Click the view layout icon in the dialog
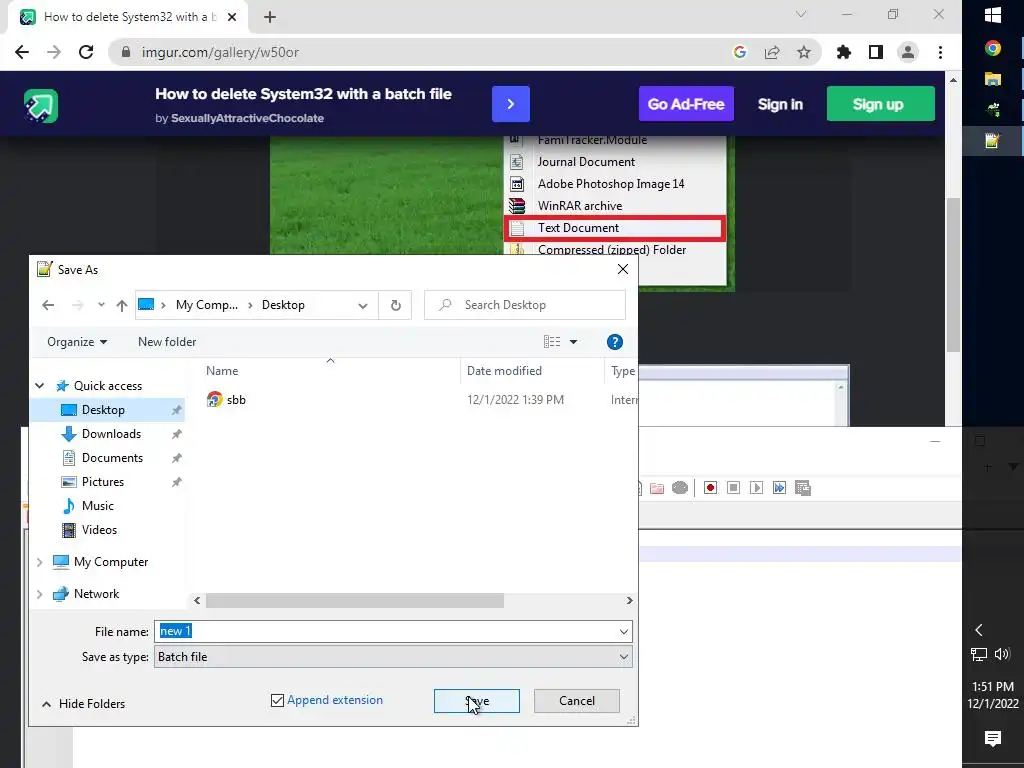The image size is (1024, 768). (x=552, y=342)
